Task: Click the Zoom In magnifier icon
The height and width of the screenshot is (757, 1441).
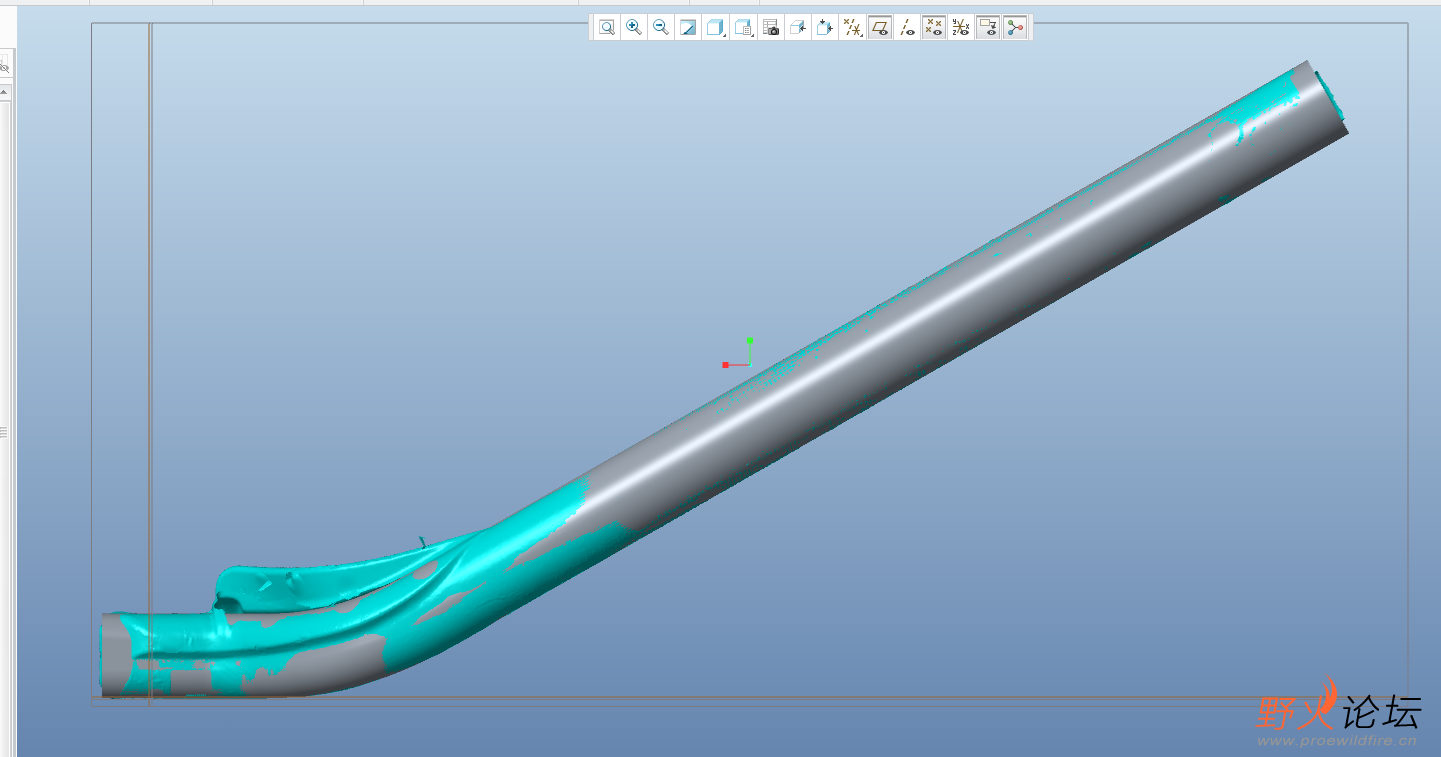Action: point(633,28)
